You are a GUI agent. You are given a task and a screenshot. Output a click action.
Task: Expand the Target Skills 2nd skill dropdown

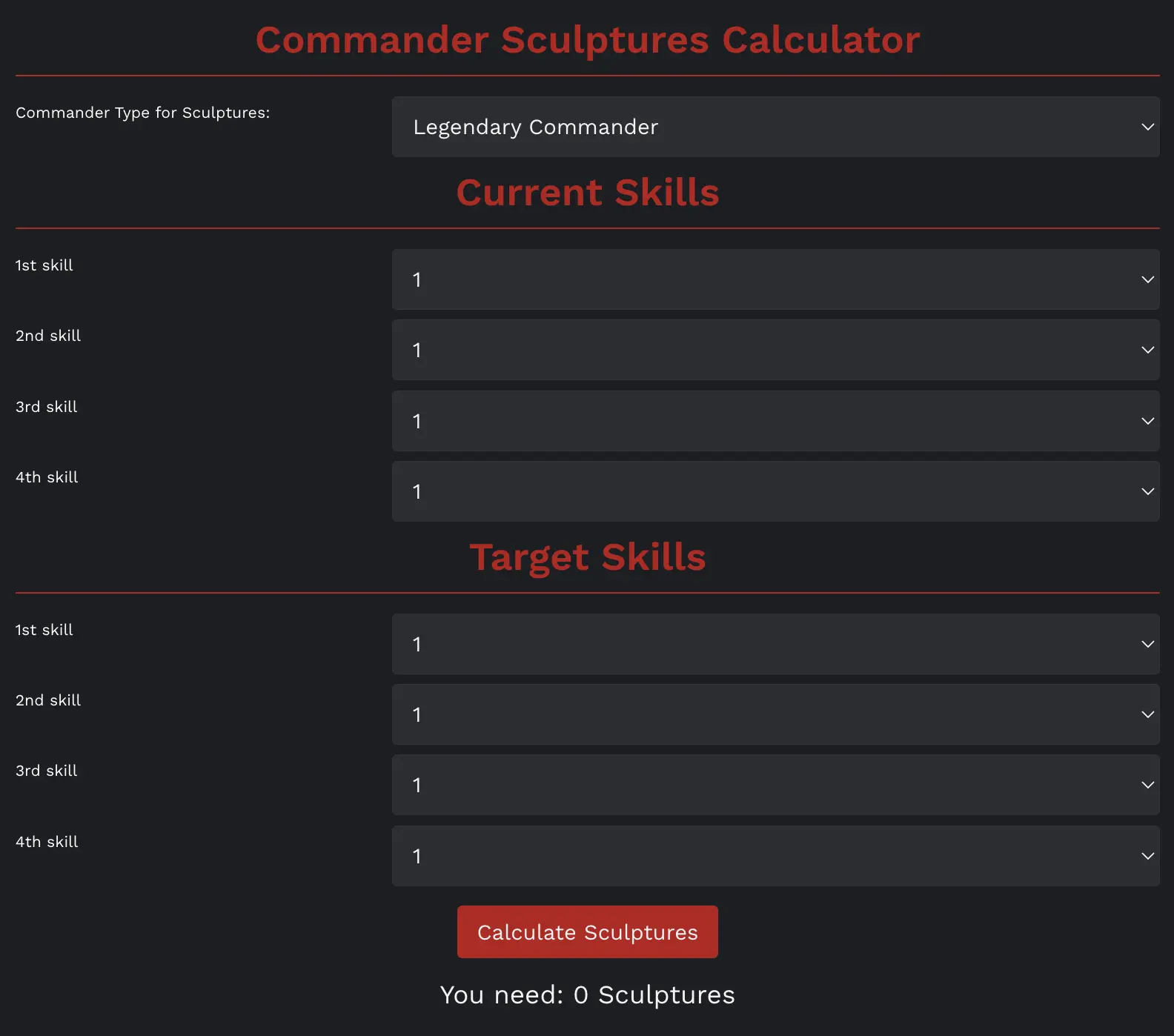[x=775, y=714]
